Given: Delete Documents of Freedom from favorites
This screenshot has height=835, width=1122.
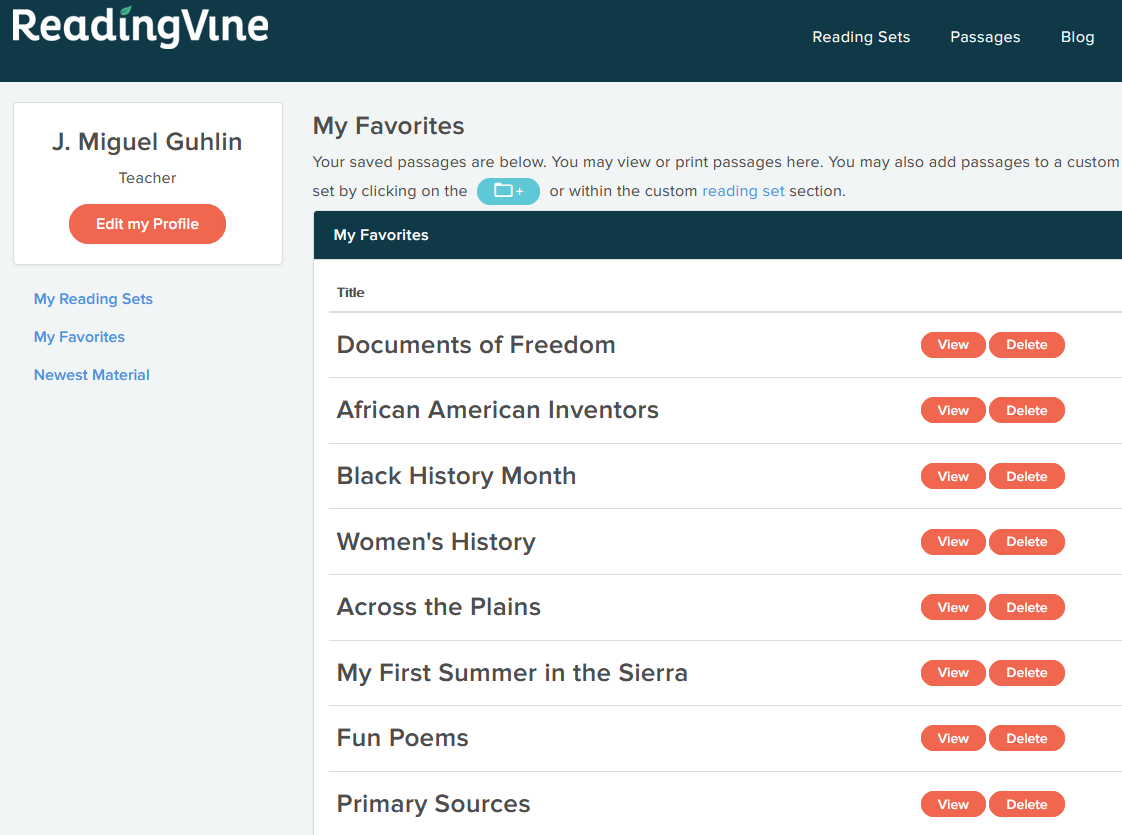Looking at the screenshot, I should point(1026,345).
